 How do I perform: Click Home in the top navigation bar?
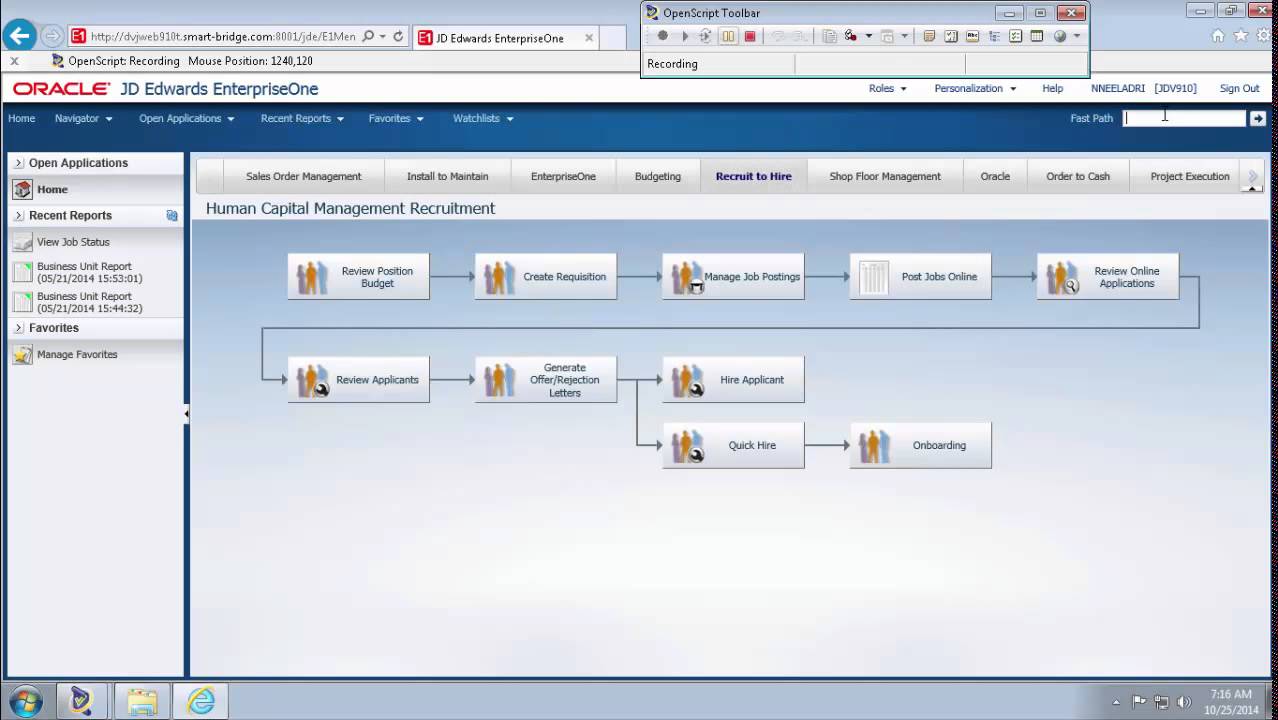click(x=22, y=118)
